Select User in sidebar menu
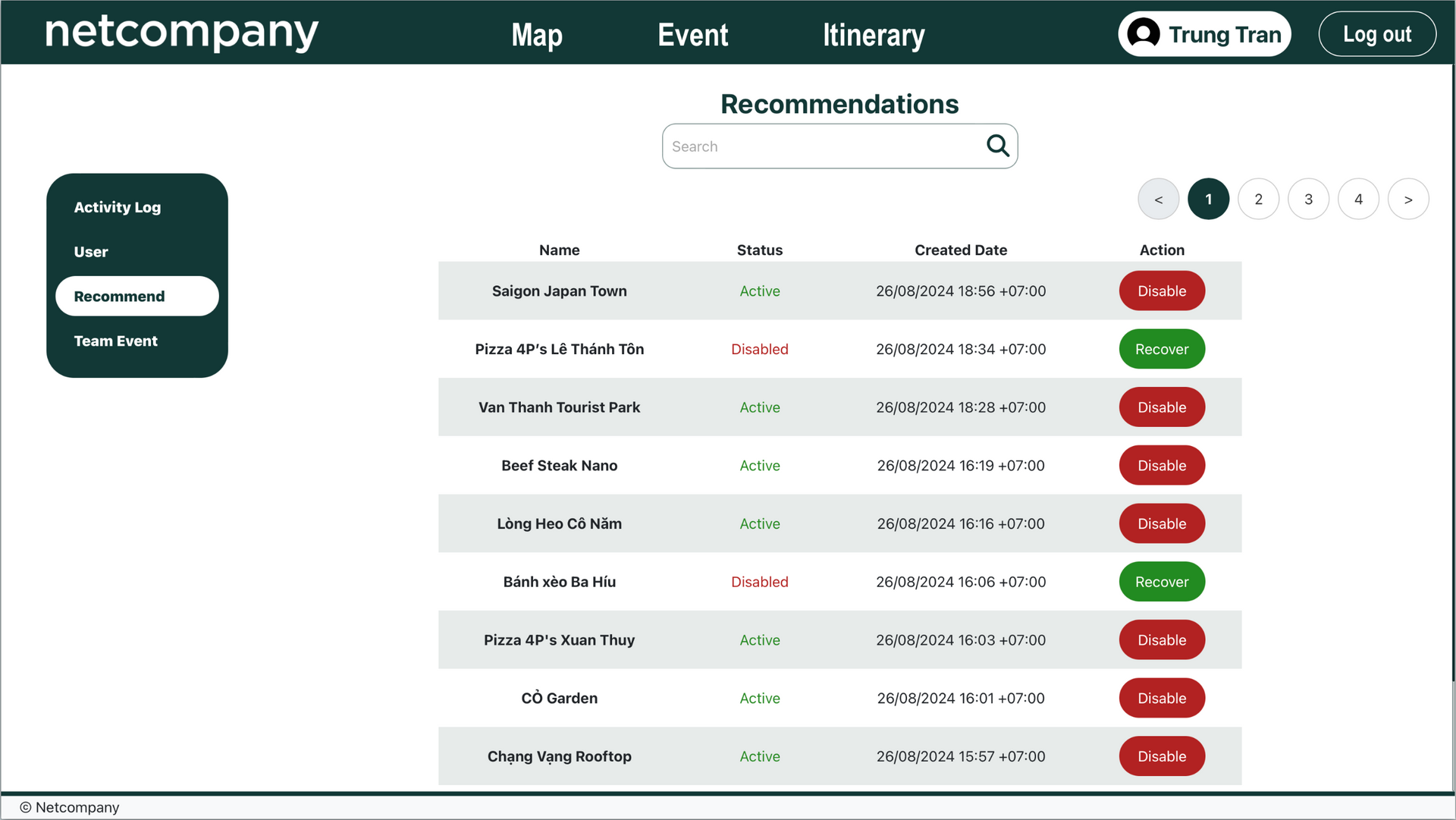The width and height of the screenshot is (1456, 820). point(91,252)
